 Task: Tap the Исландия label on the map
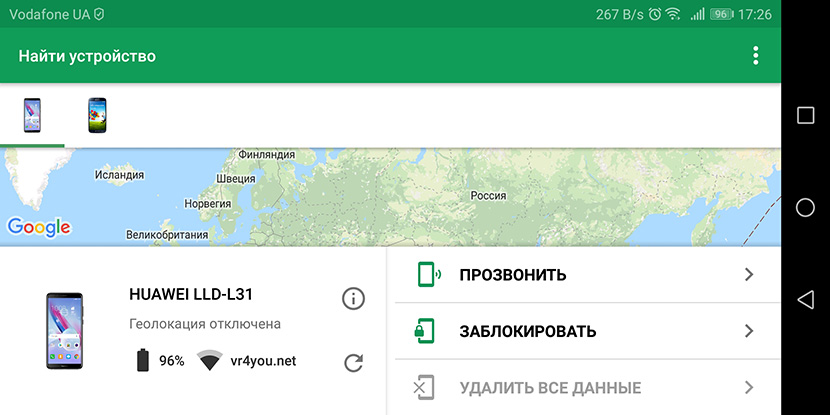pos(119,174)
